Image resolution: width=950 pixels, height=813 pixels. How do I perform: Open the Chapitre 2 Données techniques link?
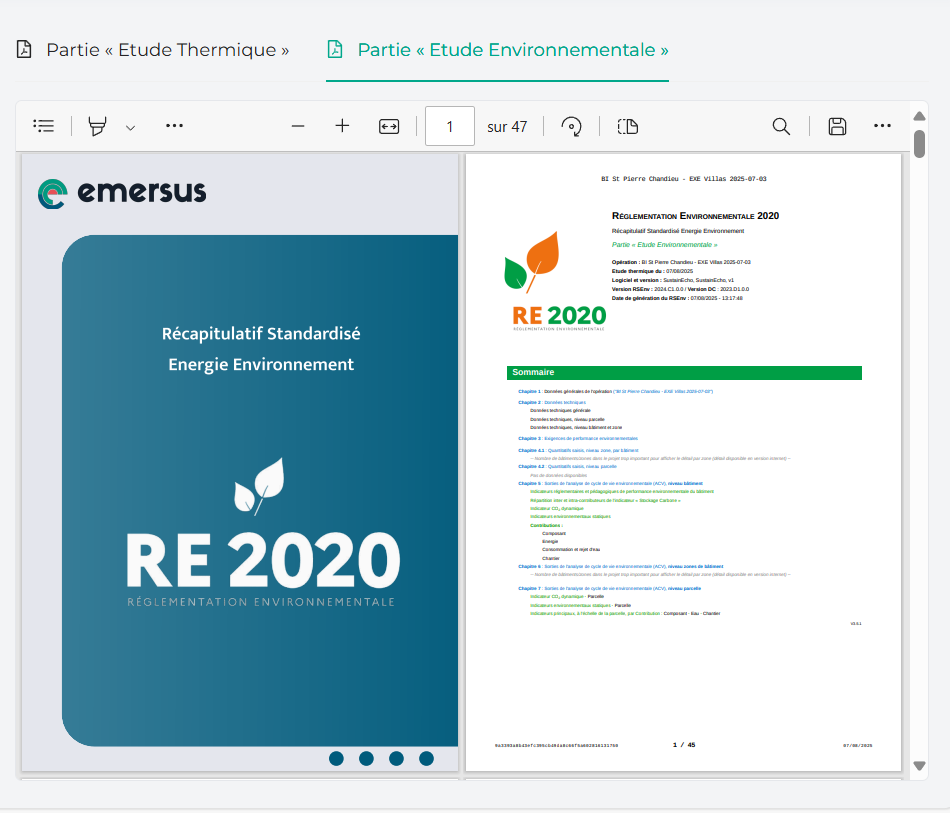coord(552,402)
